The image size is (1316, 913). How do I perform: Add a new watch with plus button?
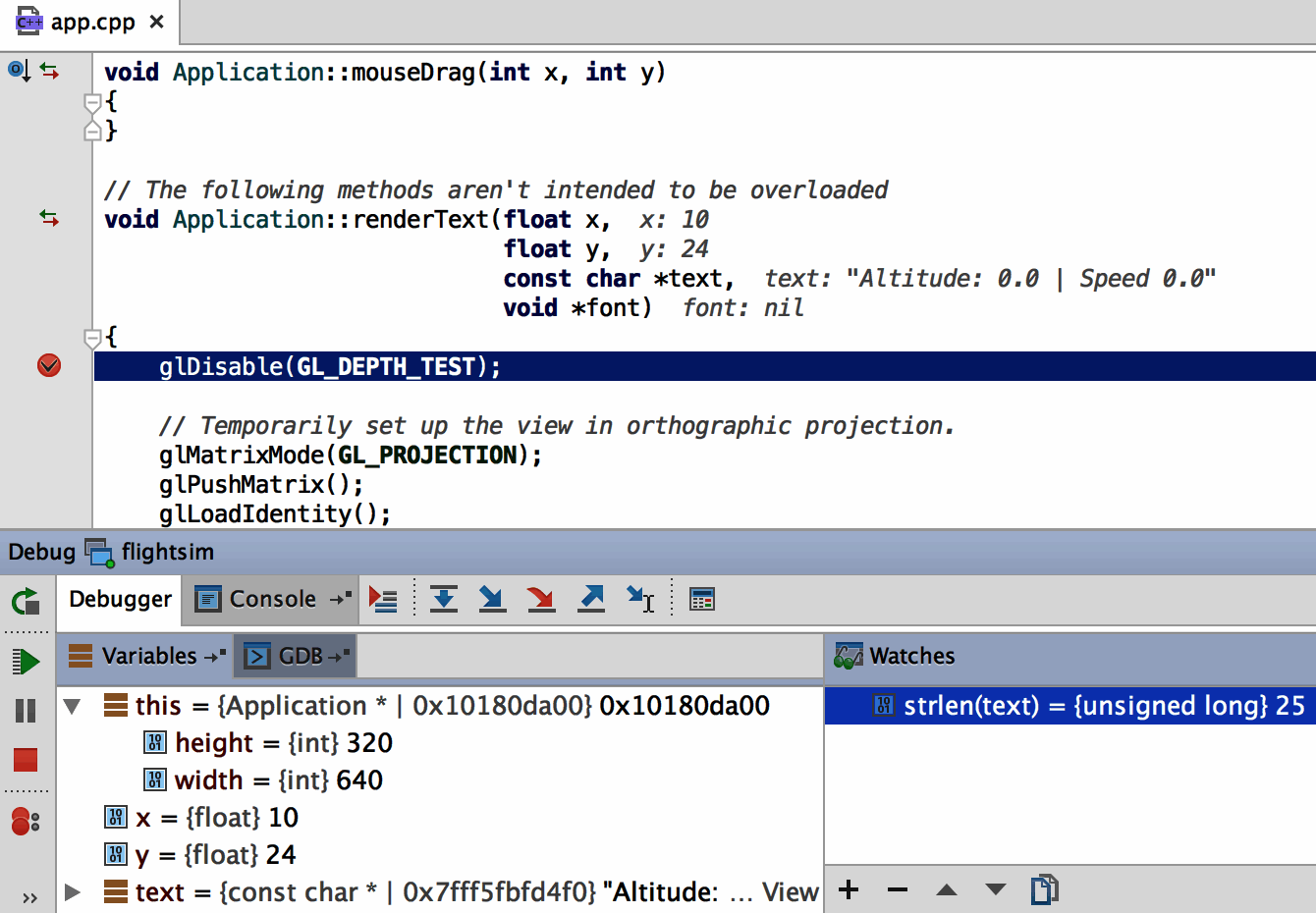[x=847, y=889]
